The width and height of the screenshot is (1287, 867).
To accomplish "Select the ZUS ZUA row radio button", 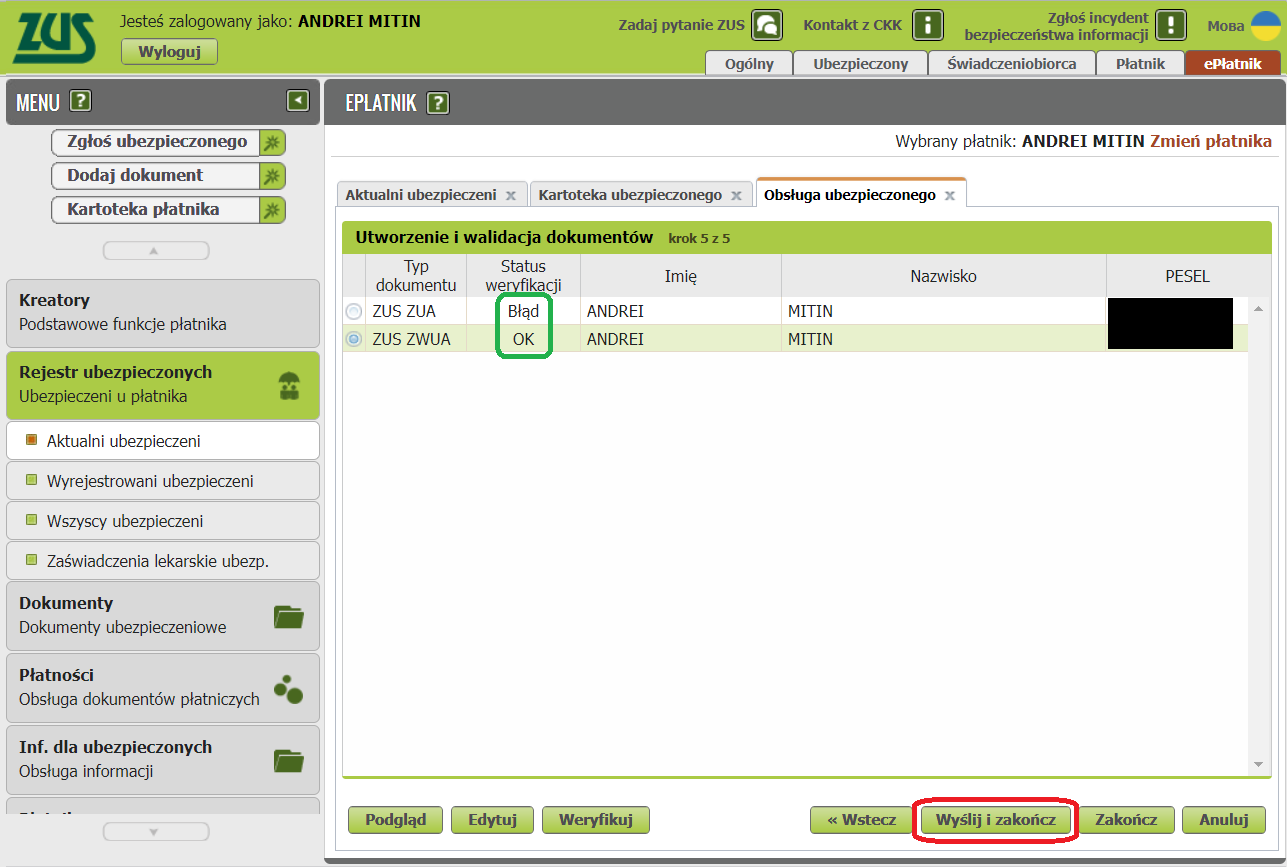I will pos(354,312).
